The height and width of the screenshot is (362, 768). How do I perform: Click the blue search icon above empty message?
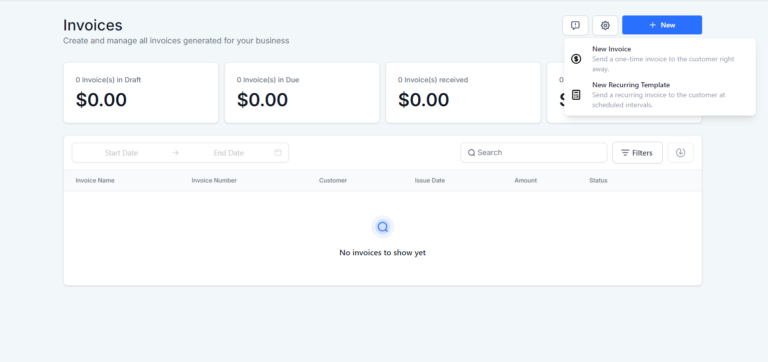click(383, 227)
